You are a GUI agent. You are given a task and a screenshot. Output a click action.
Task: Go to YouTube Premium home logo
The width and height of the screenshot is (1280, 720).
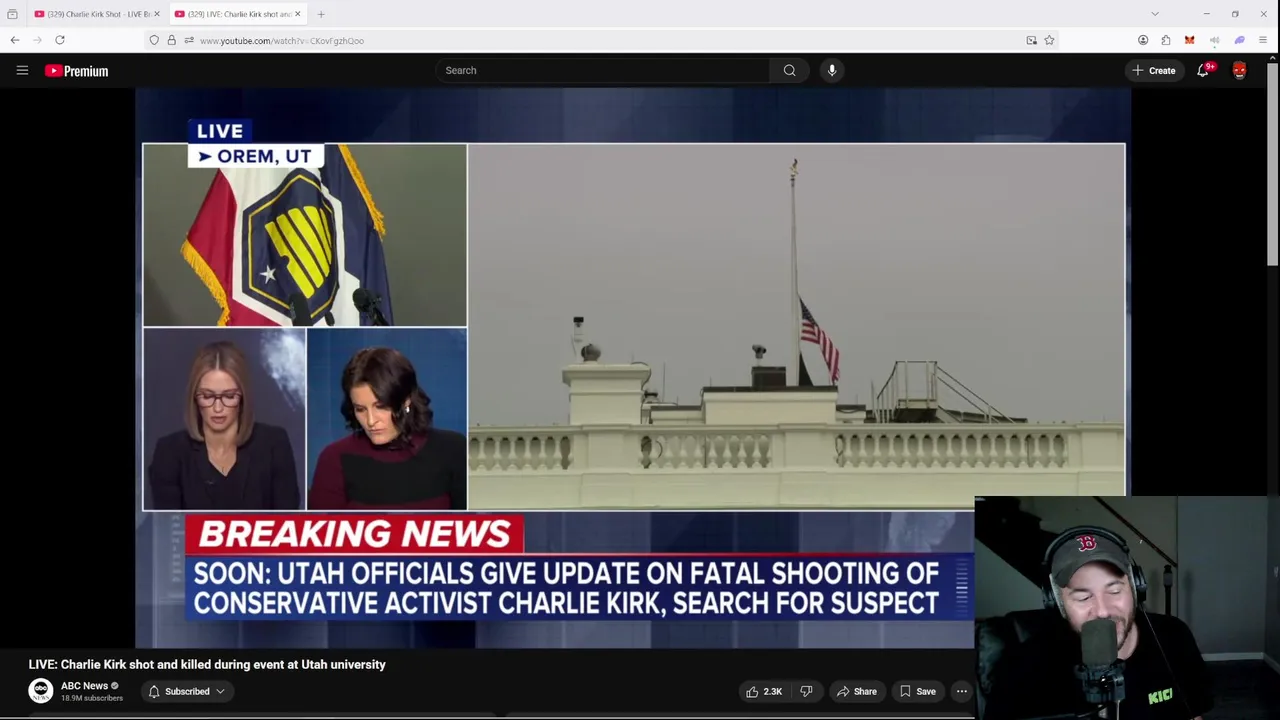[x=76, y=71]
